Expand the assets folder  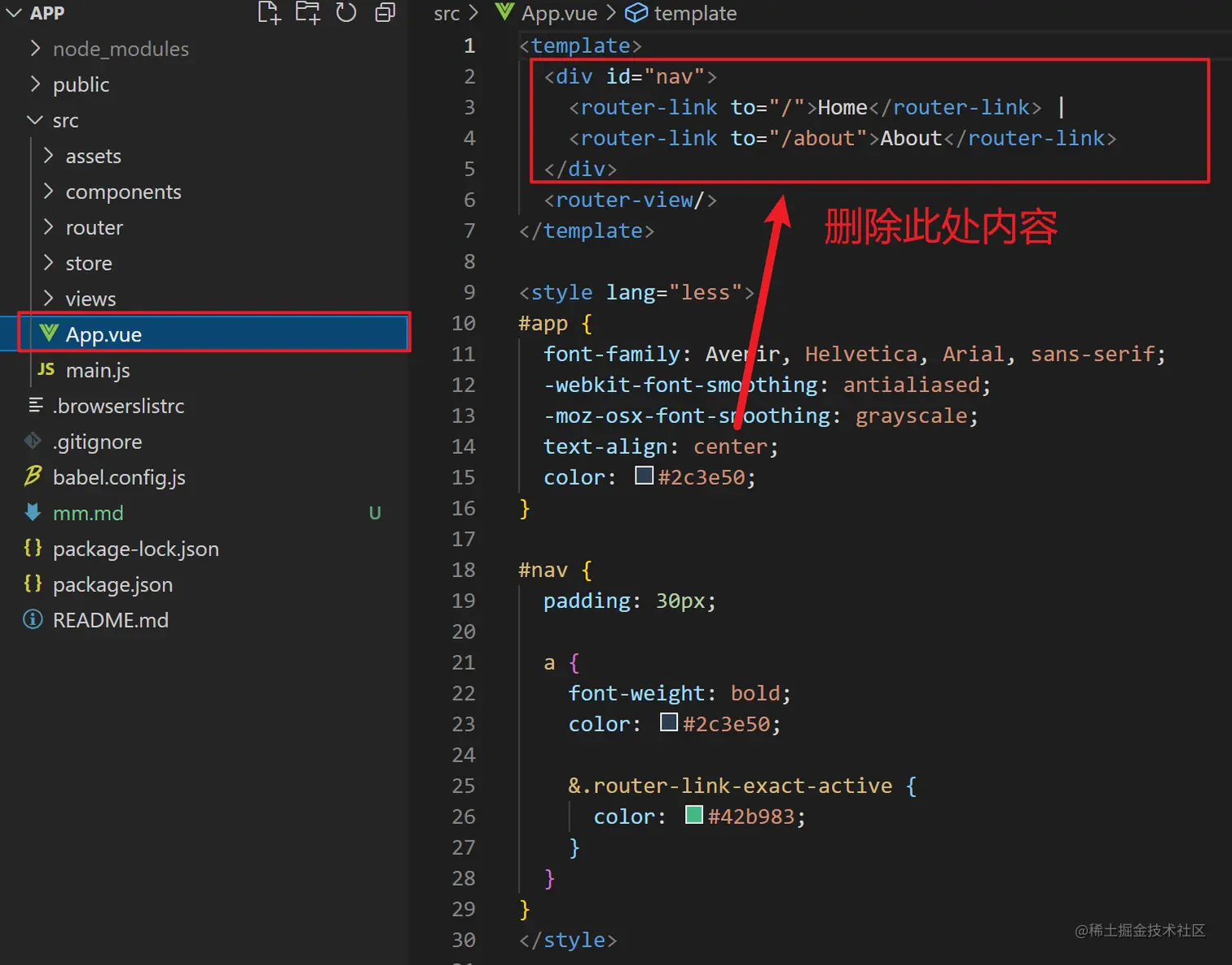(48, 156)
